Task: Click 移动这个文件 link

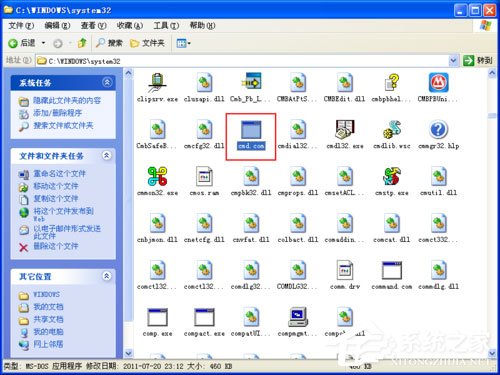Action: tap(56, 186)
